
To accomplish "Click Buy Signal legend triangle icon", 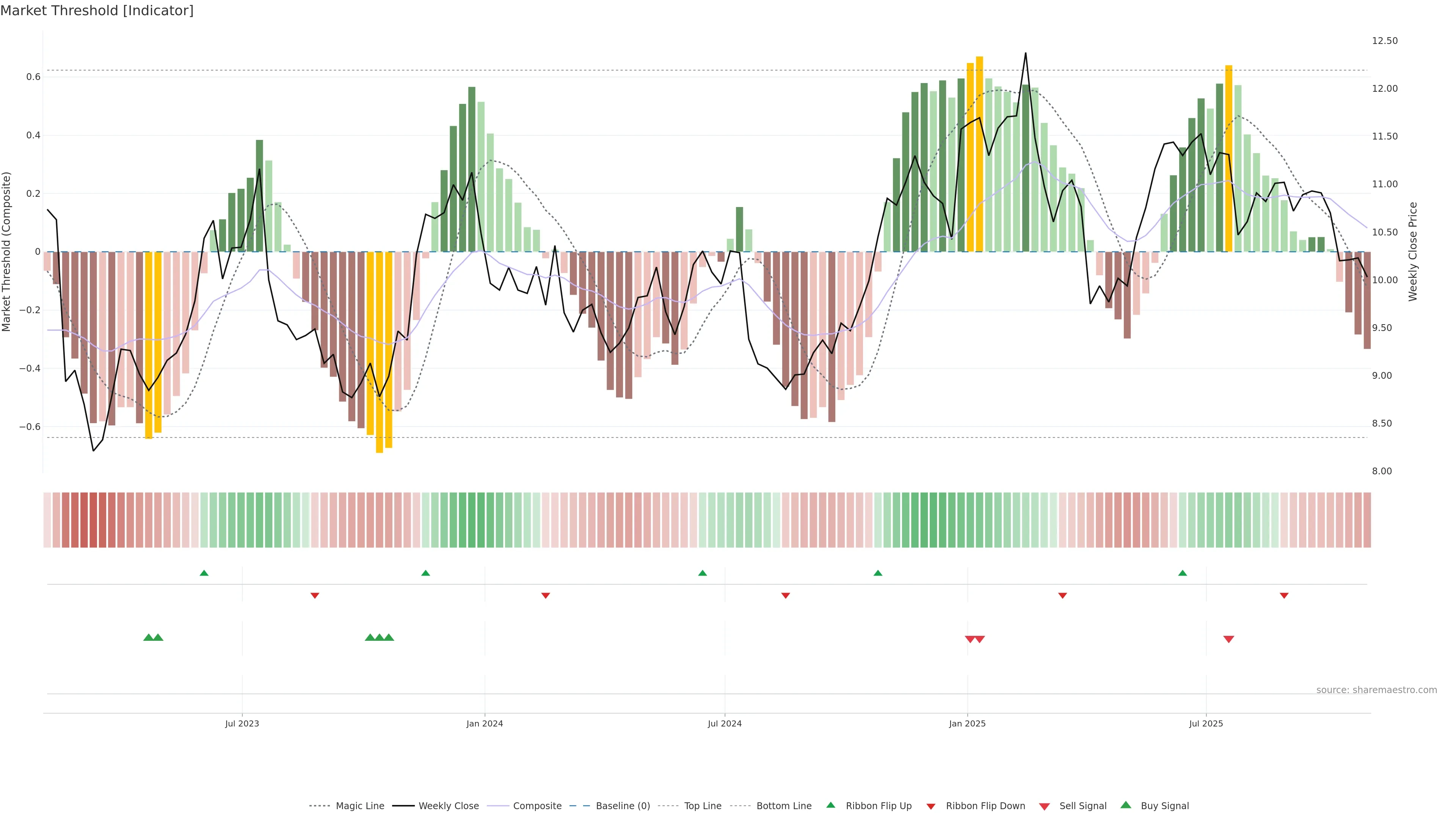I will 1126,805.
